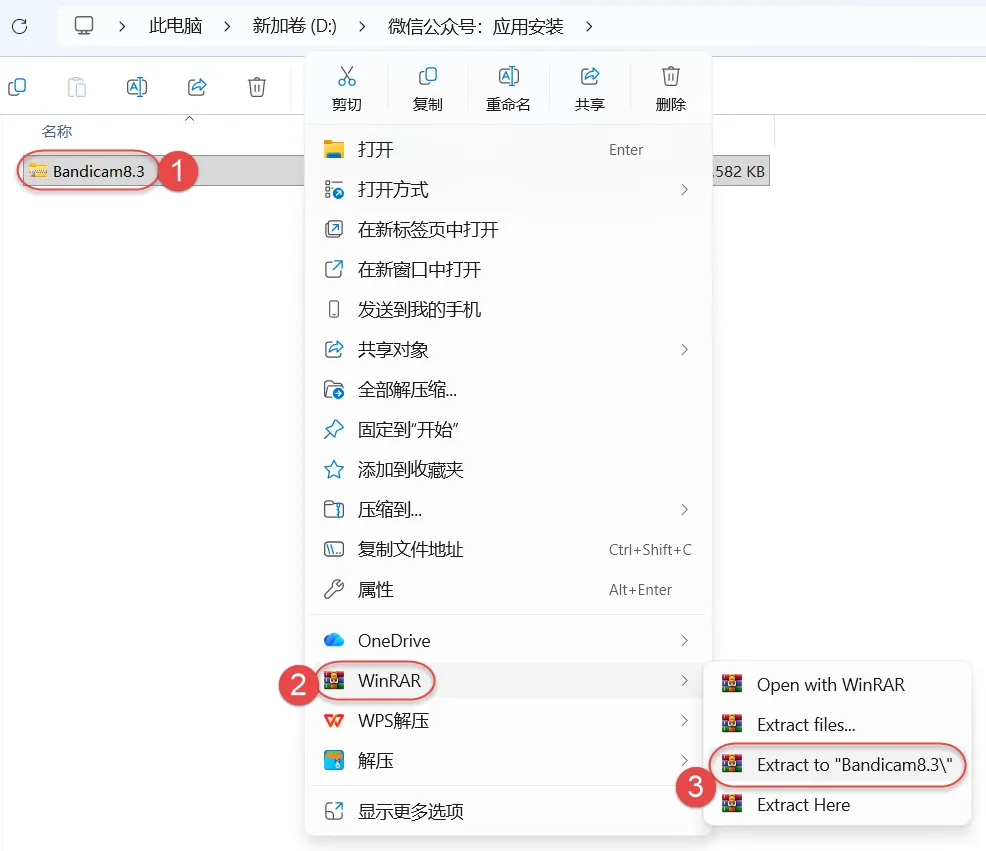Select 固定到"开始" menu entry
Image resolution: width=986 pixels, height=851 pixels.
point(508,430)
